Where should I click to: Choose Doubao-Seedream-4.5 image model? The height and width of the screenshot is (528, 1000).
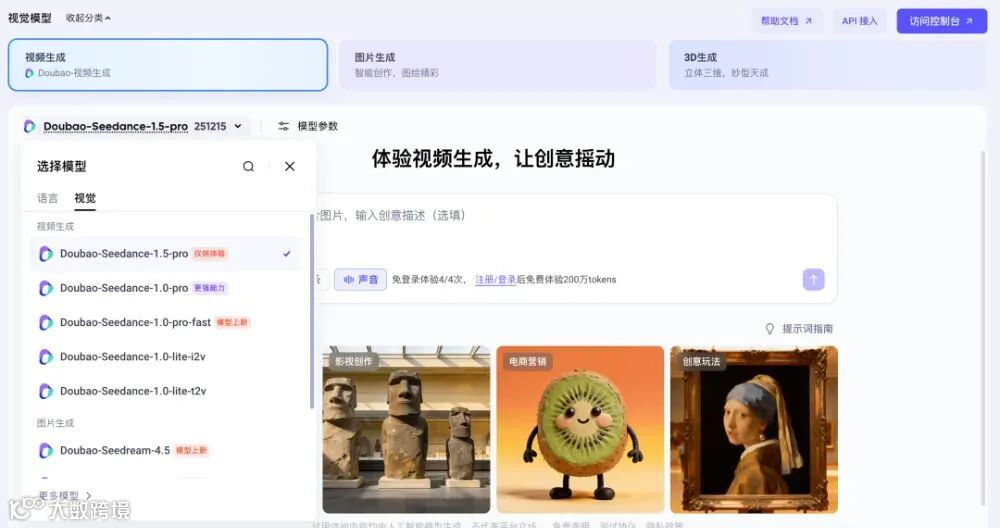165,451
